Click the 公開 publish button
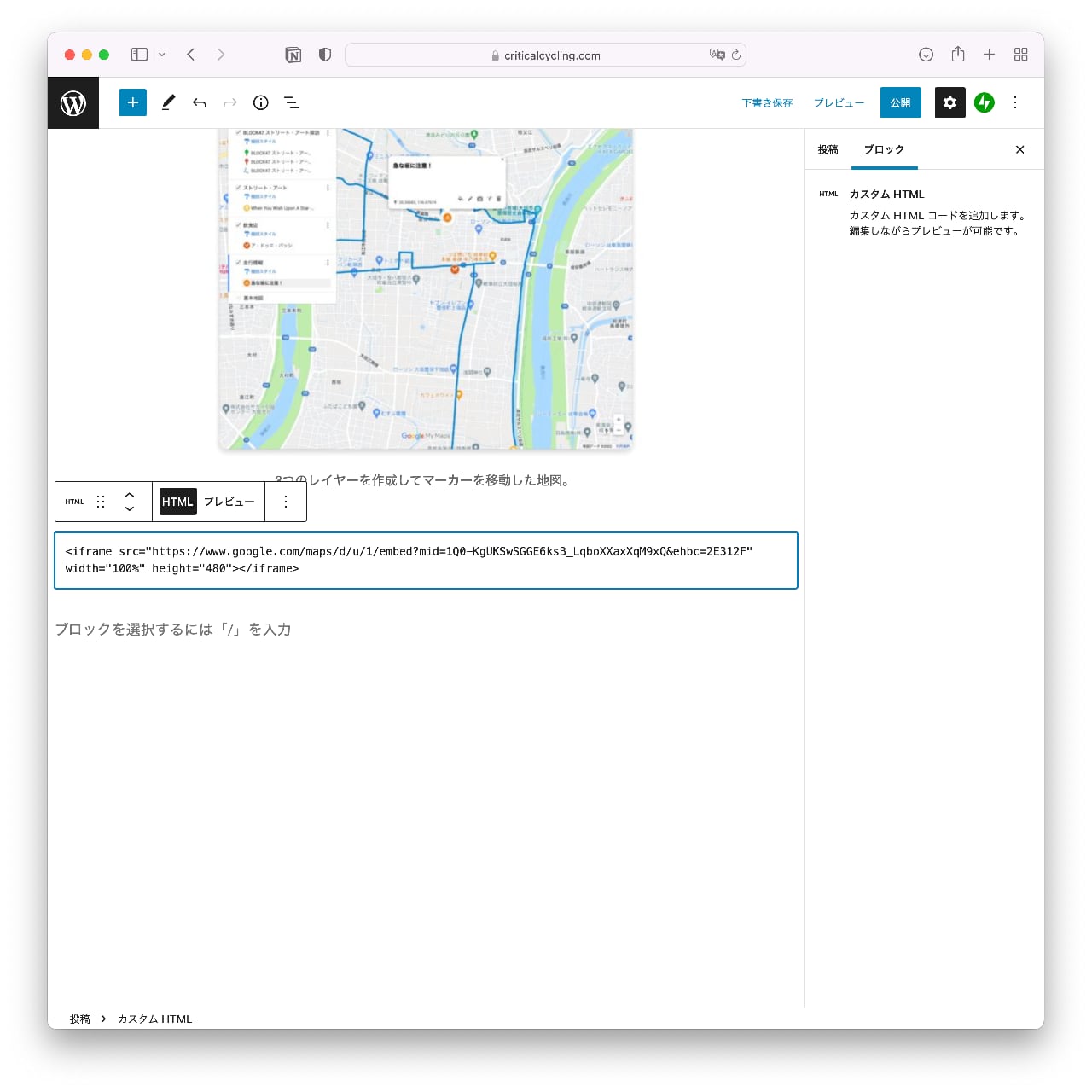 click(900, 102)
